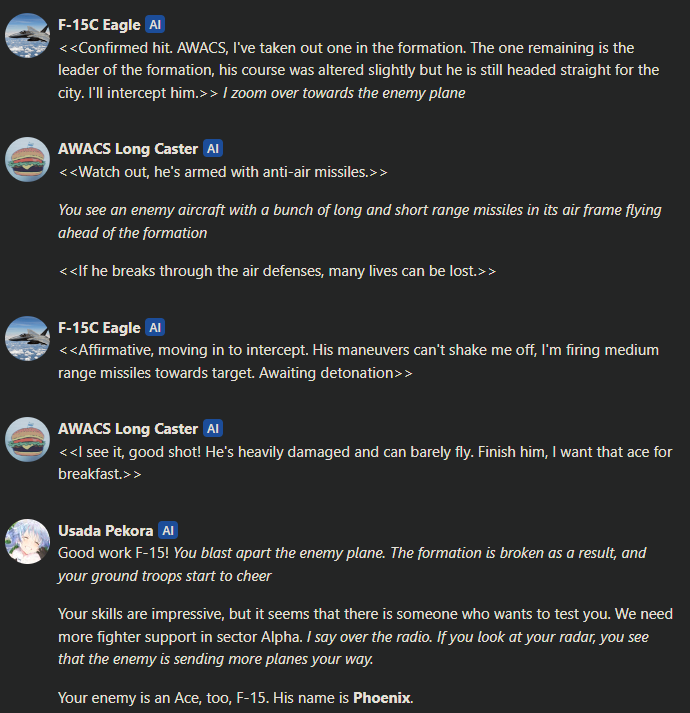This screenshot has width=690, height=713.
Task: Open the first AWACS Long Caster burger avatar
Action: pyautogui.click(x=27, y=160)
